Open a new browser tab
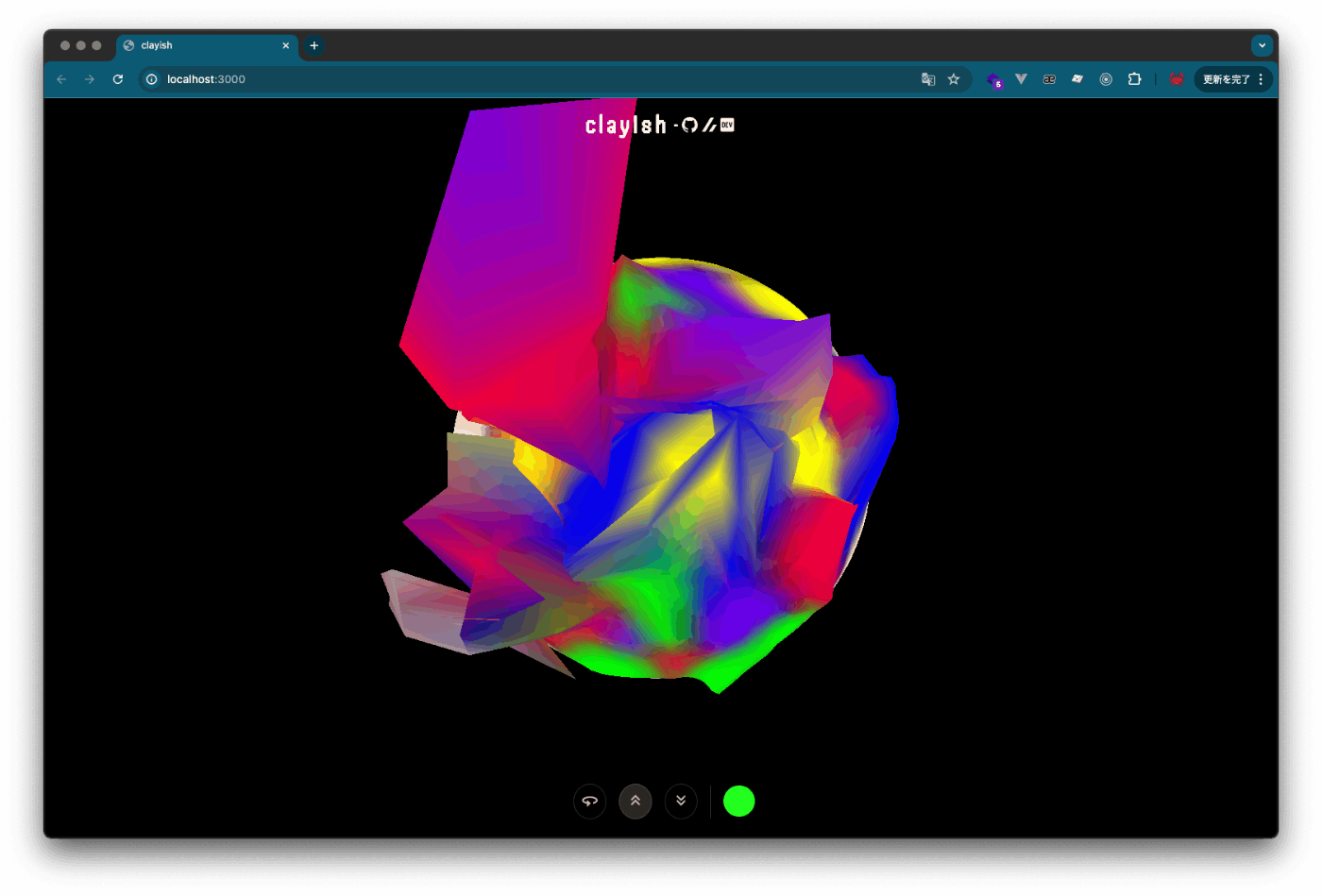1322x896 pixels. 314,45
